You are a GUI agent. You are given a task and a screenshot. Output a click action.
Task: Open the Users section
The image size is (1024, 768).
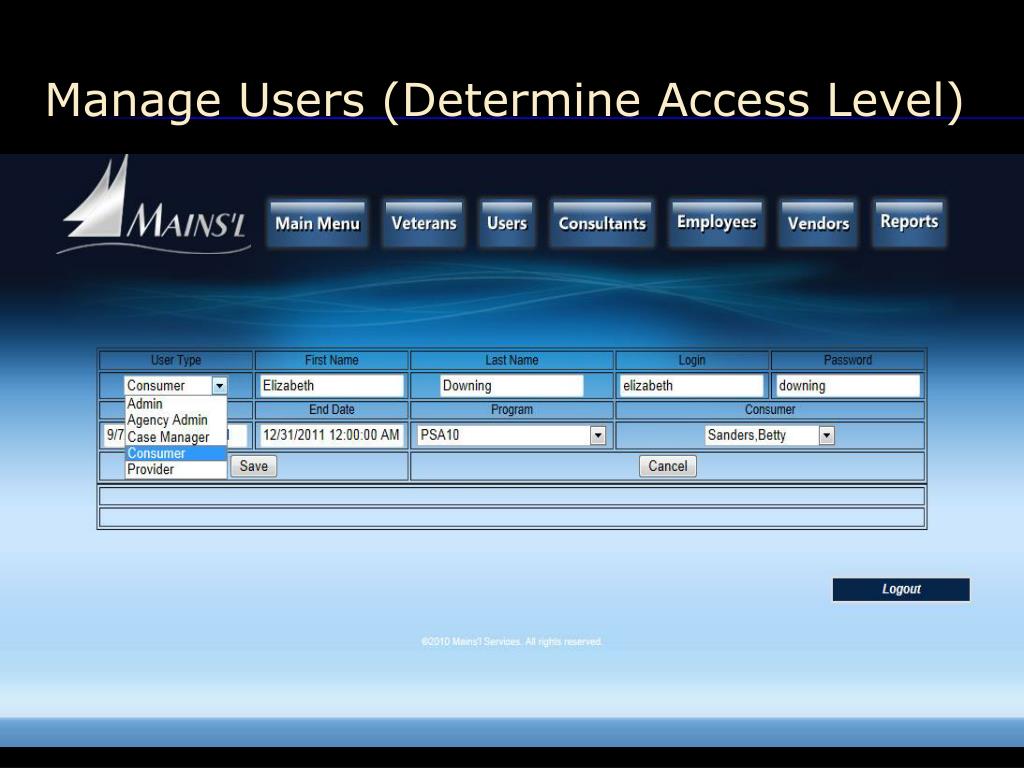(x=507, y=224)
